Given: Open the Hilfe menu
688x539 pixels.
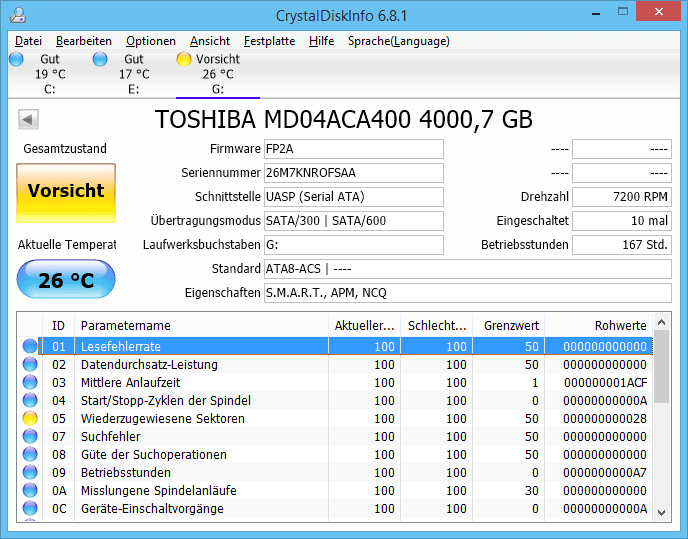Looking at the screenshot, I should [x=322, y=41].
